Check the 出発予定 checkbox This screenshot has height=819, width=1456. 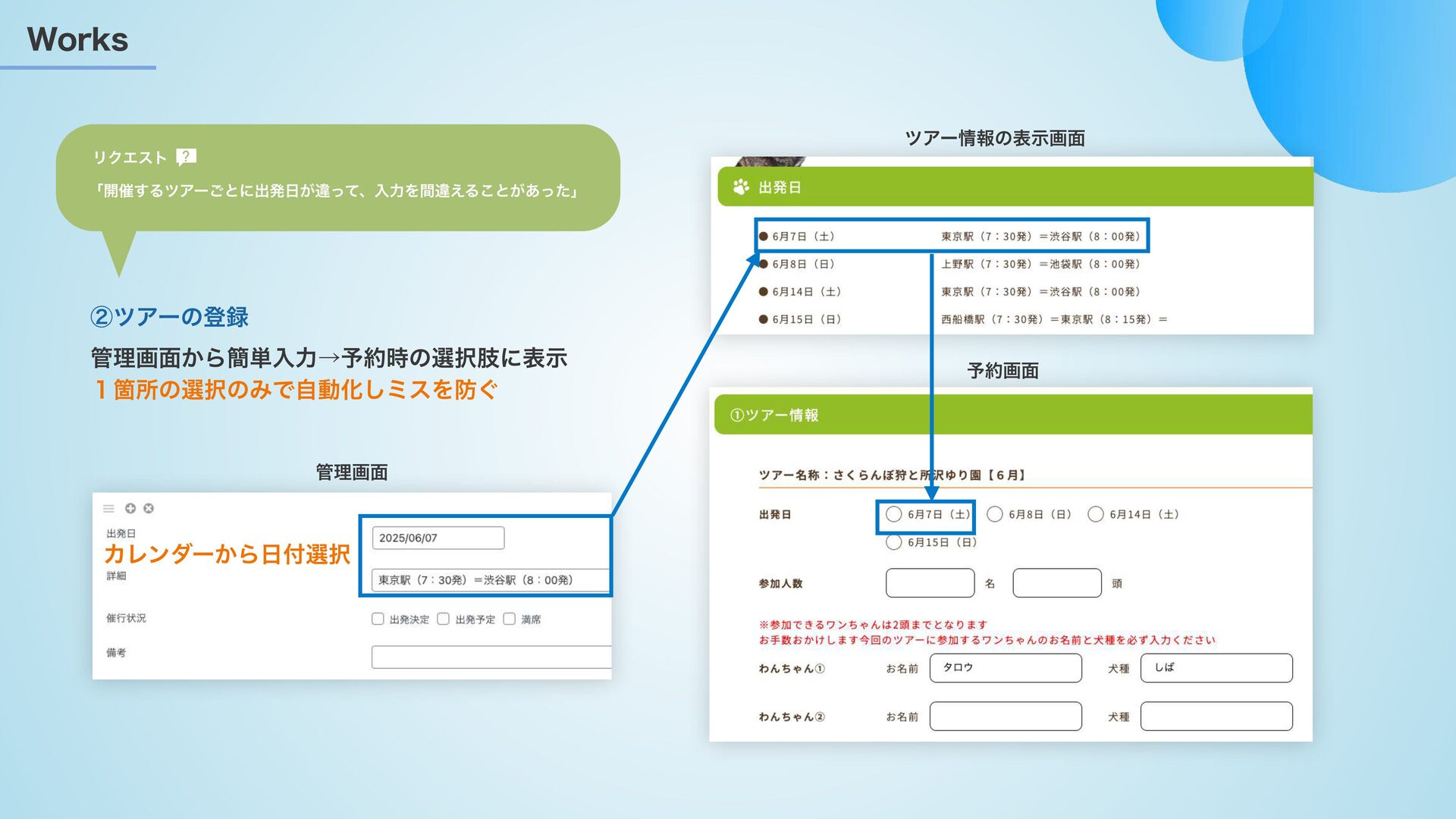click(444, 619)
